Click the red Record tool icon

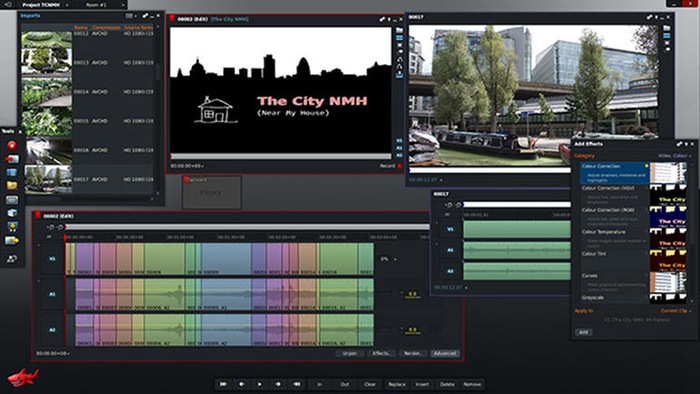[x=12, y=145]
